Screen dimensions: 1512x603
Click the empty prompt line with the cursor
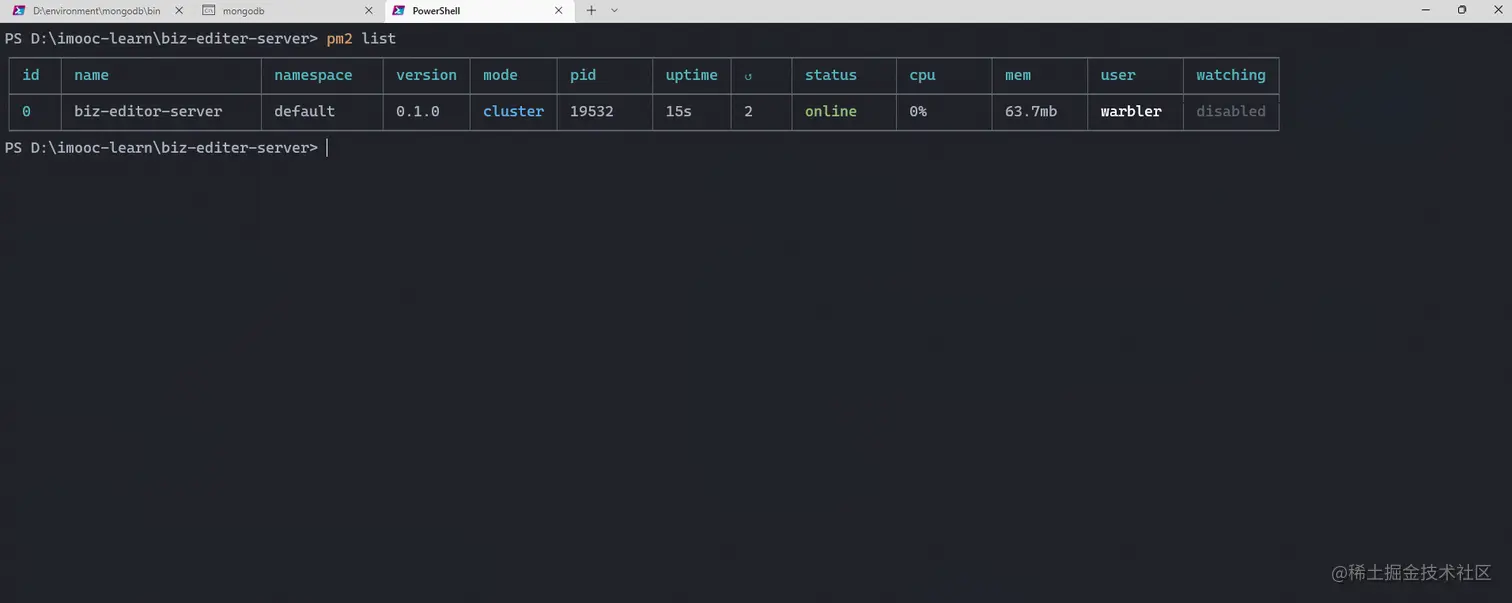pos(166,148)
